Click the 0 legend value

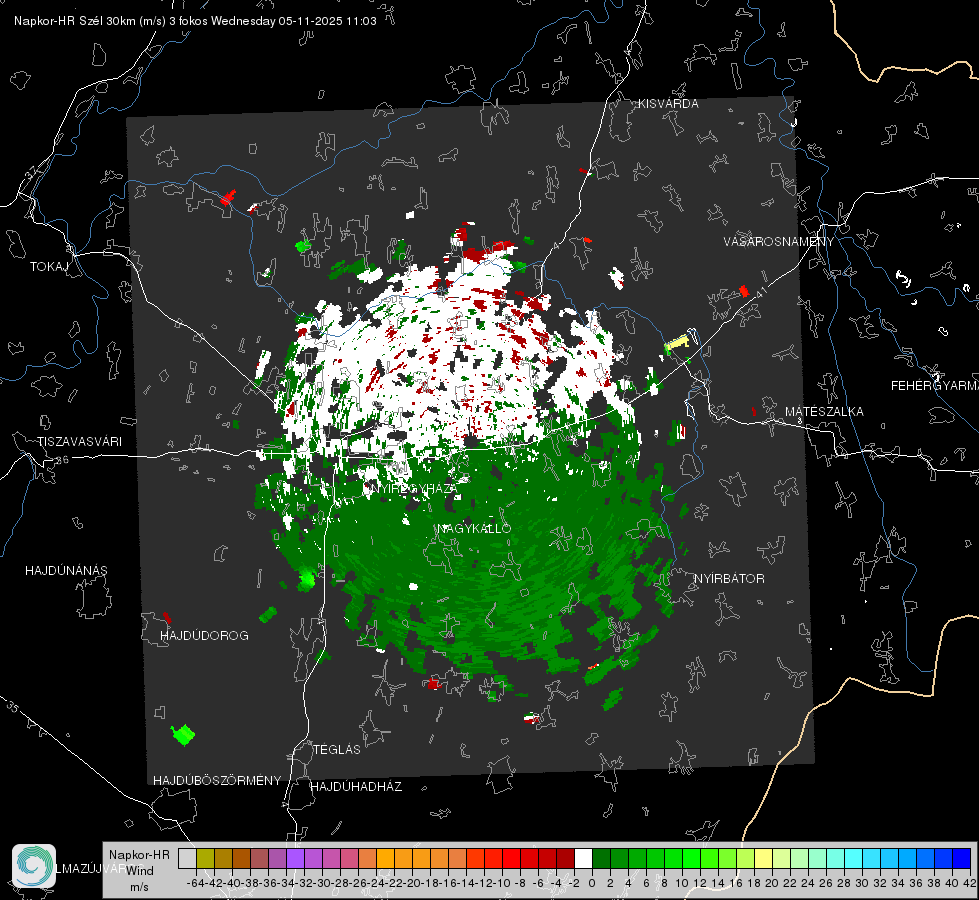pyautogui.click(x=592, y=883)
